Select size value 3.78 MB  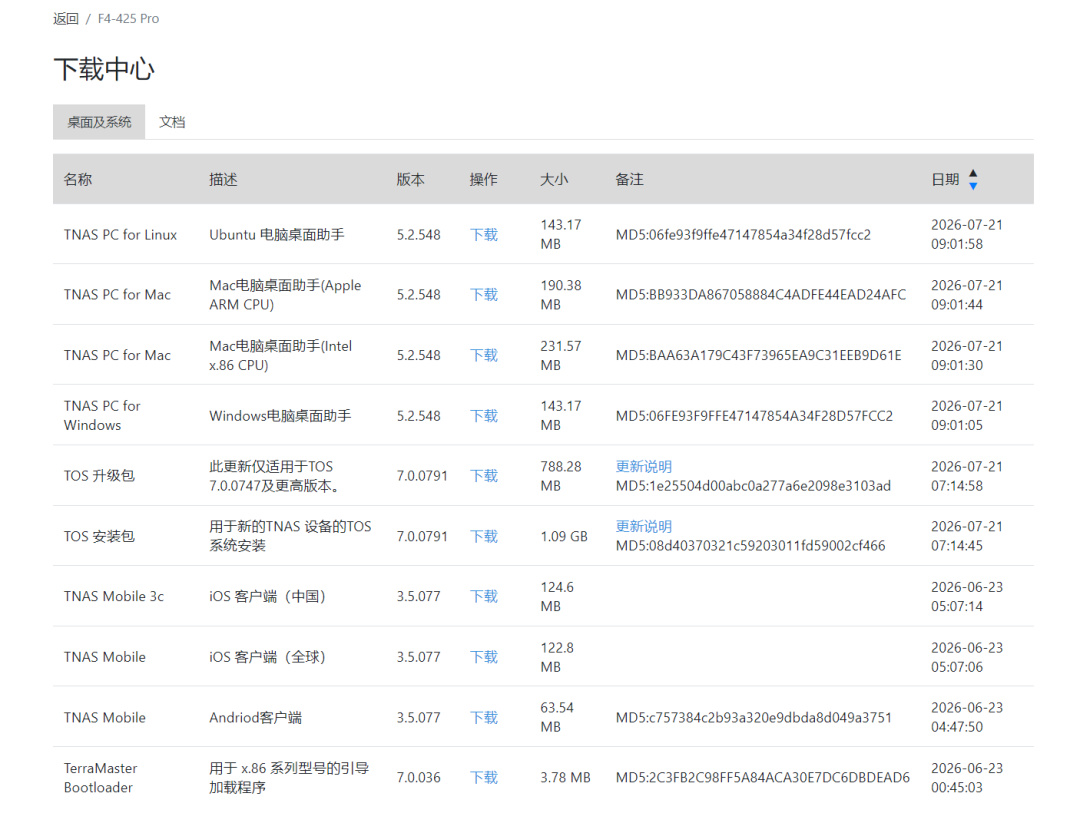click(565, 778)
